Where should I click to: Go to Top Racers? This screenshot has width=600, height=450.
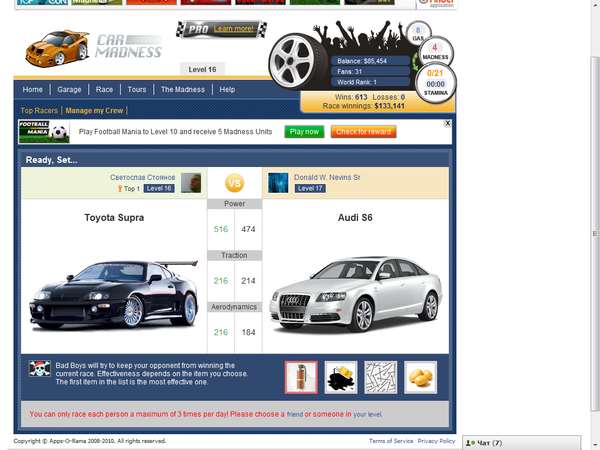(39, 111)
